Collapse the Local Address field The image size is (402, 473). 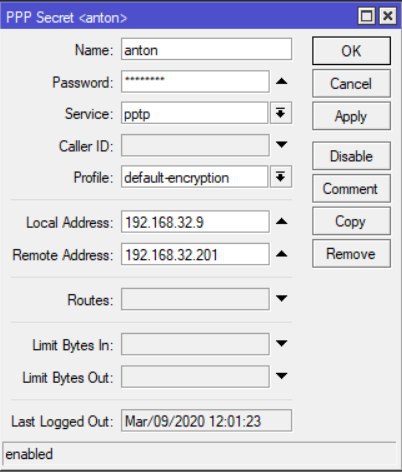tap(282, 221)
